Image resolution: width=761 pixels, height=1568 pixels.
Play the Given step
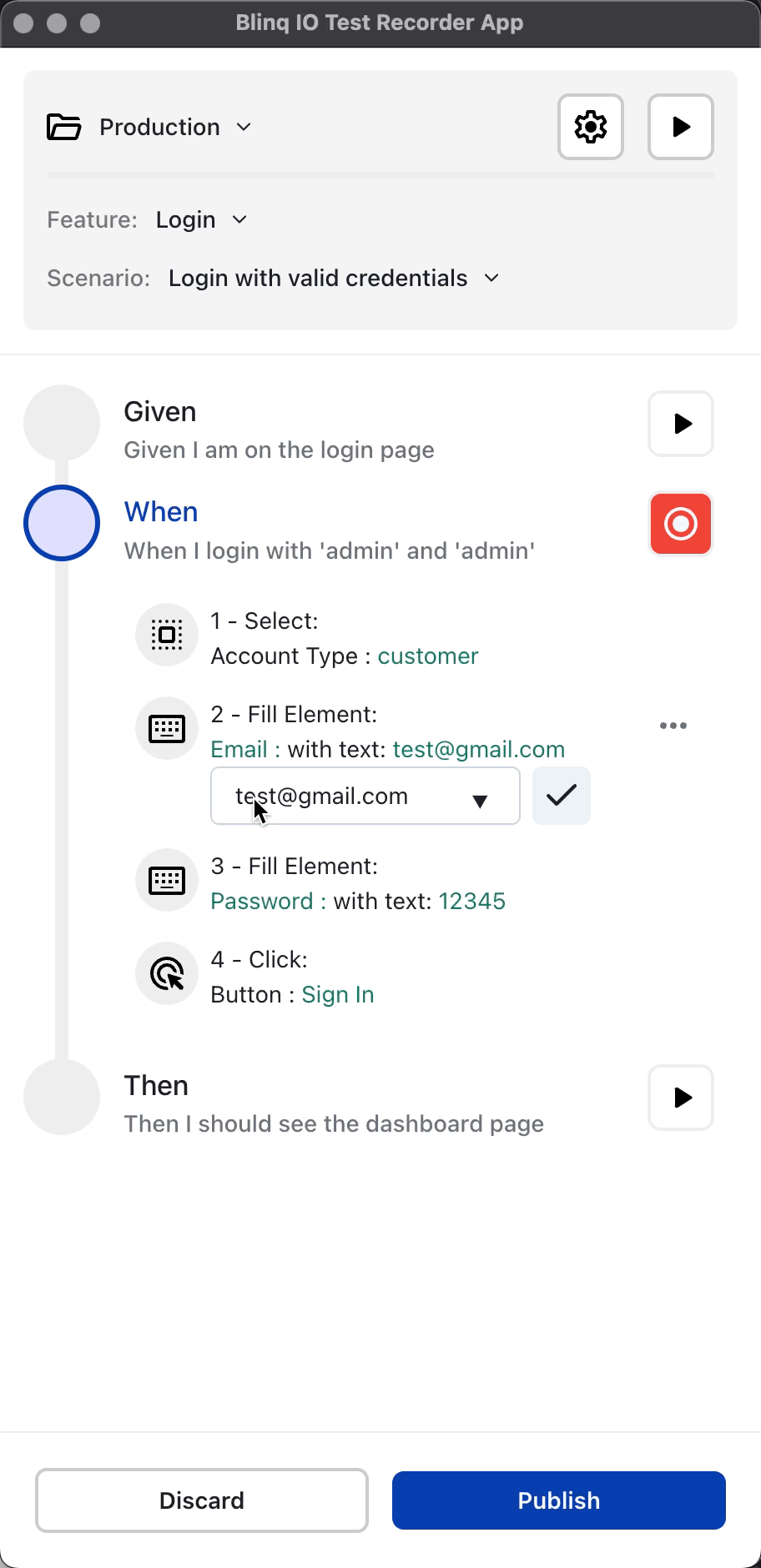681,424
